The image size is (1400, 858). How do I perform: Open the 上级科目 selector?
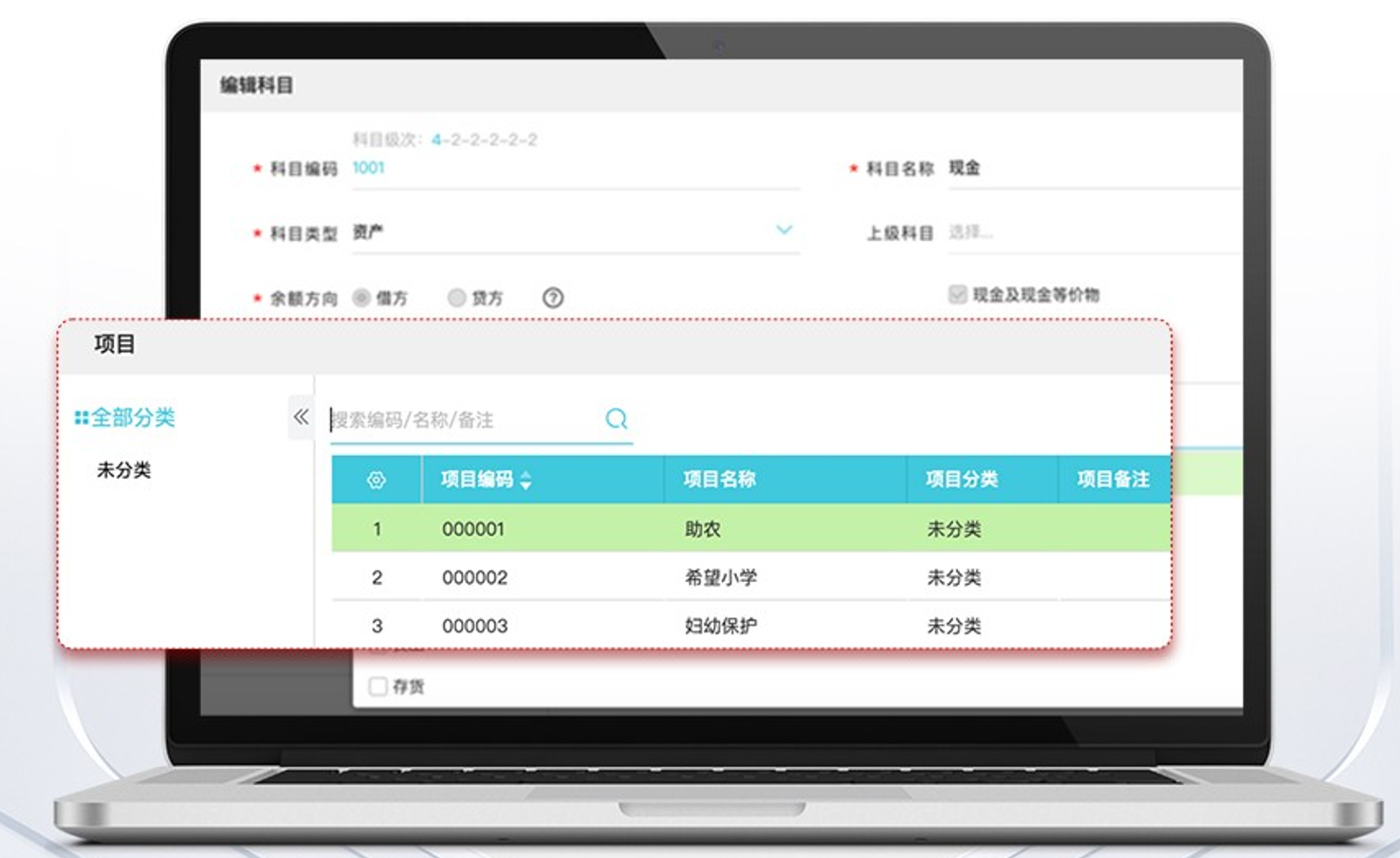1091,232
